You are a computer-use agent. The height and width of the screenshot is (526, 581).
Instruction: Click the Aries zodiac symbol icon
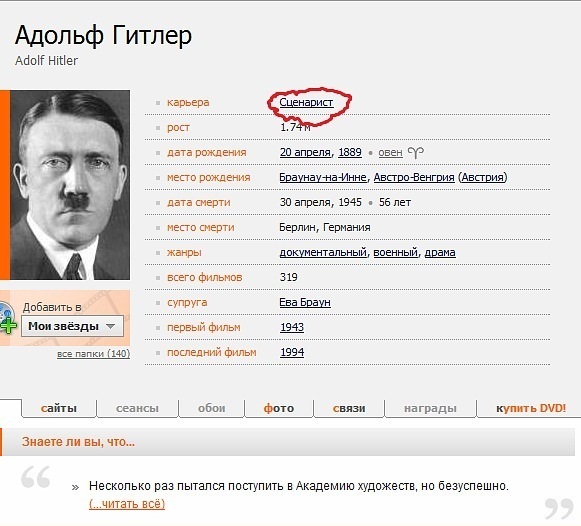415,152
